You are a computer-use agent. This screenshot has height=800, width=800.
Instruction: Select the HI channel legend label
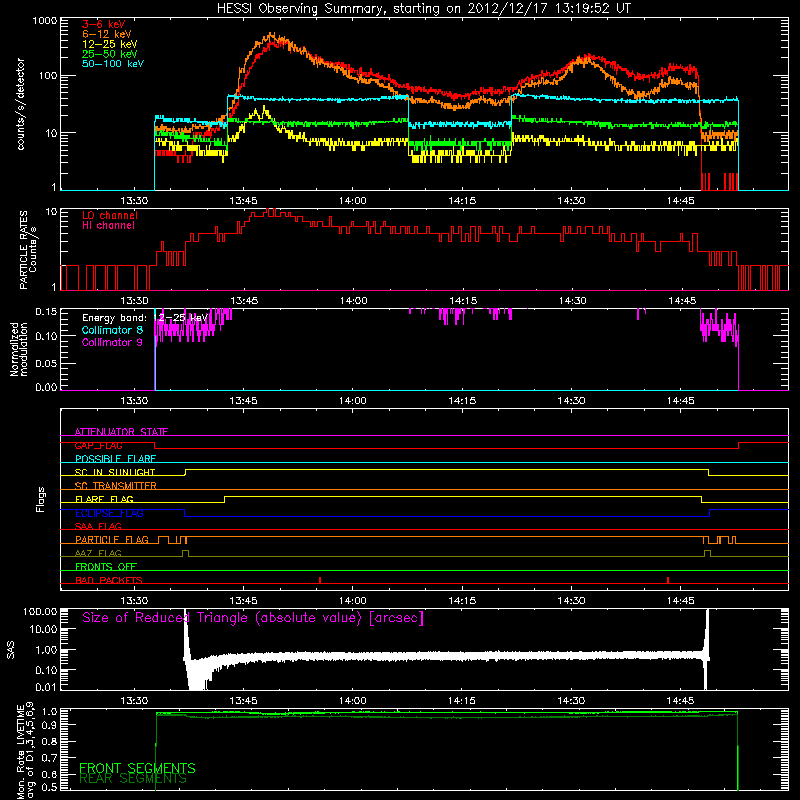108,226
